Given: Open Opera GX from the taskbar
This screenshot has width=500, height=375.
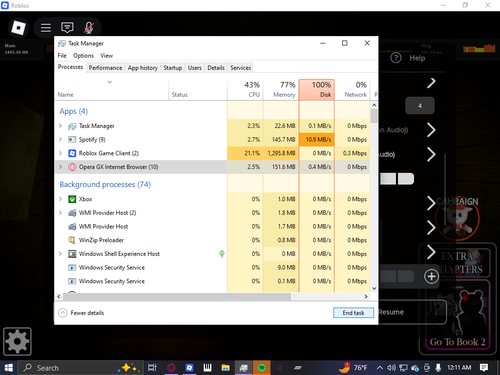Looking at the screenshot, I should (171, 368).
